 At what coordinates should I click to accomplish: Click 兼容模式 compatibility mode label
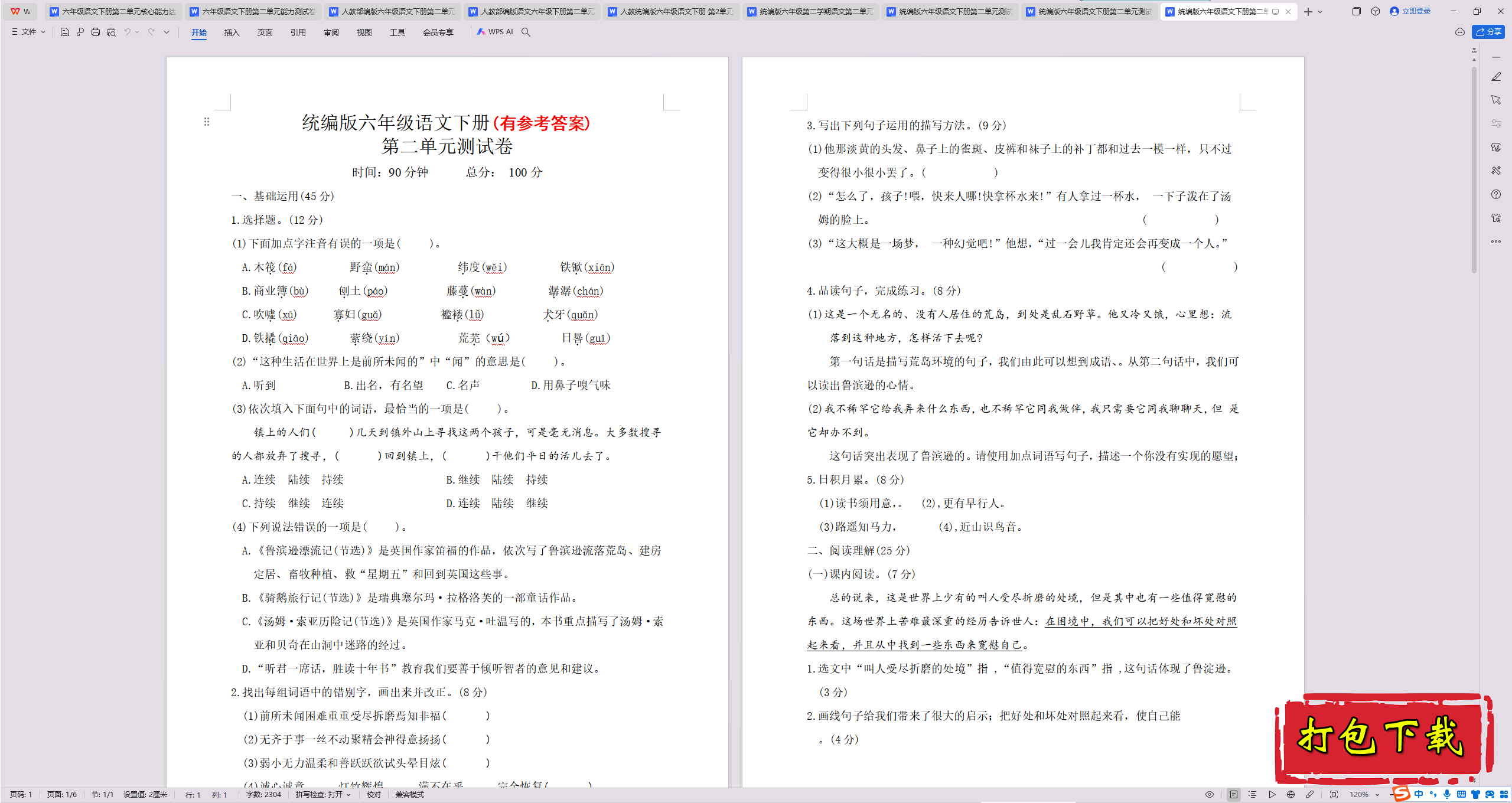click(410, 795)
